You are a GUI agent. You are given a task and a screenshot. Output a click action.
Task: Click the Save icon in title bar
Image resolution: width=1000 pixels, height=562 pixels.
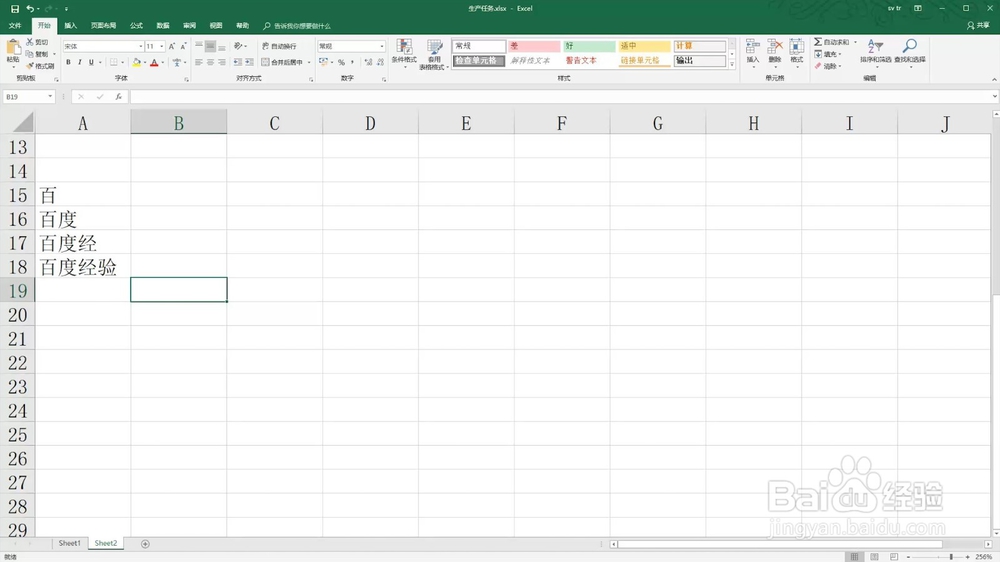[15, 9]
